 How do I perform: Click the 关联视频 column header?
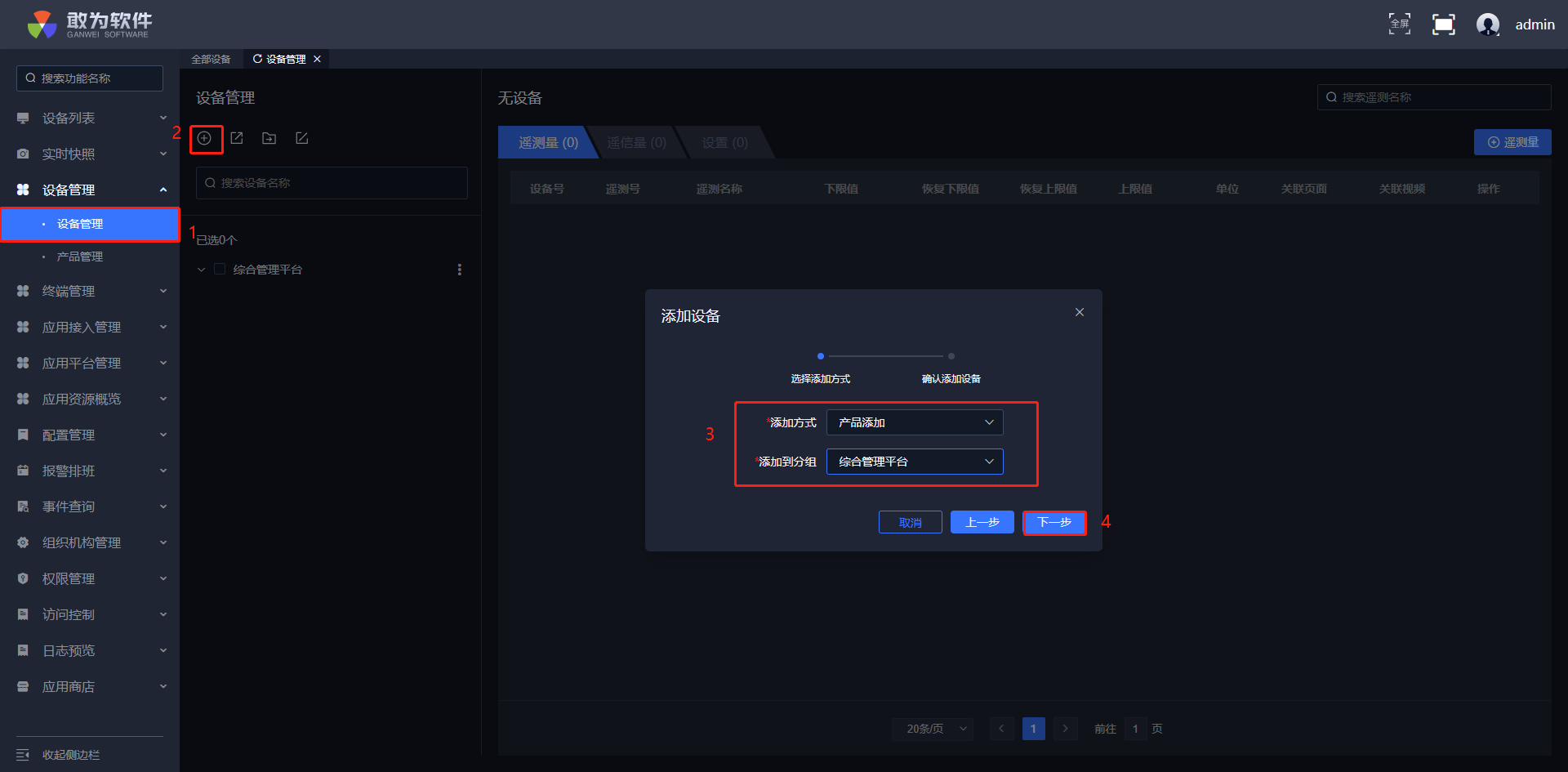[1402, 189]
